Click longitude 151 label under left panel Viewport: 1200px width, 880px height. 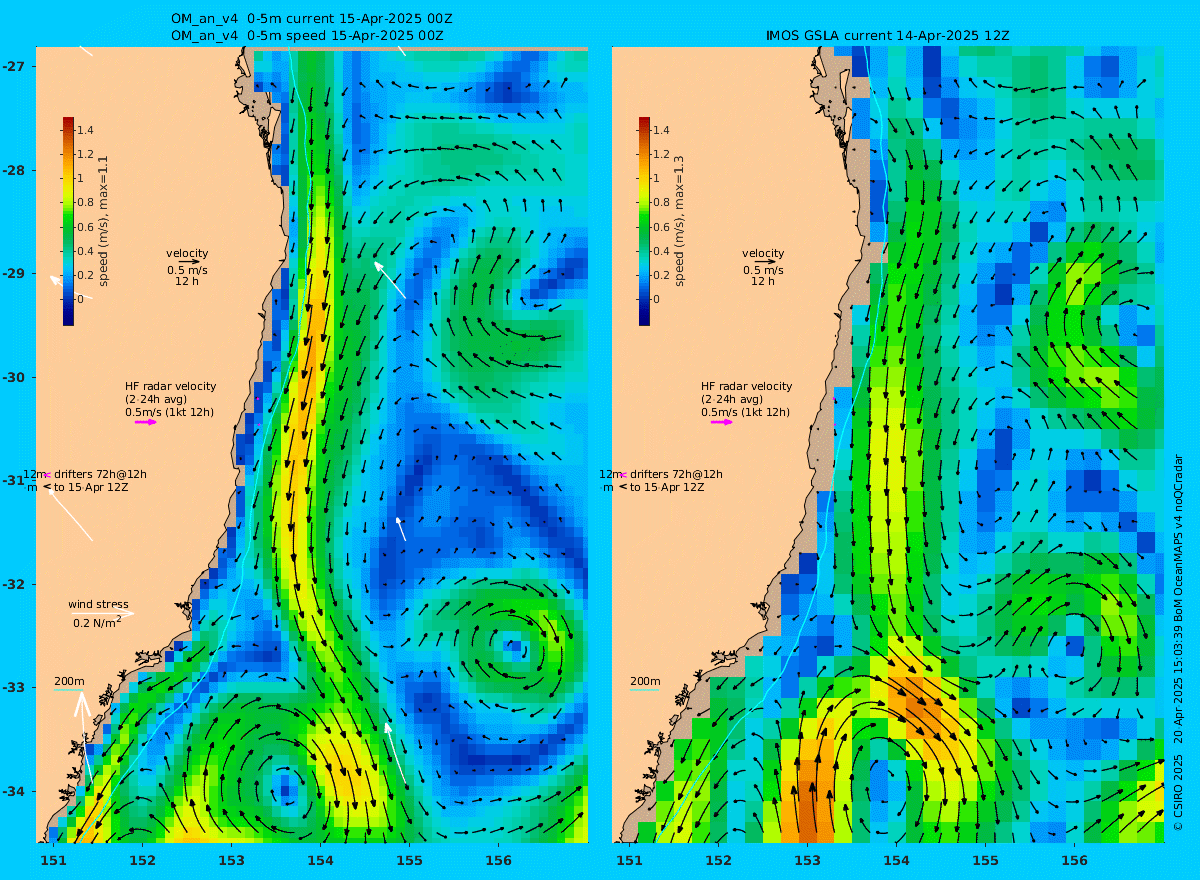pos(54,860)
